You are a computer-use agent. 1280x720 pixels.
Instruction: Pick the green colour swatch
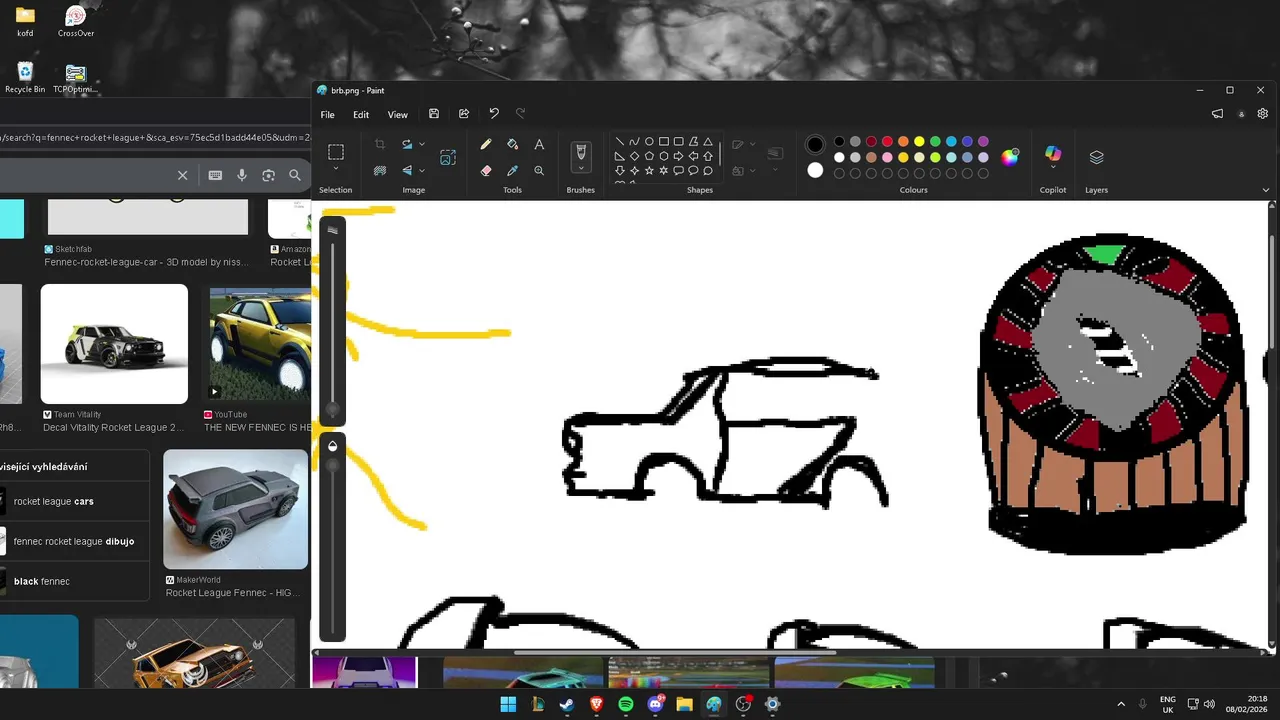935,142
